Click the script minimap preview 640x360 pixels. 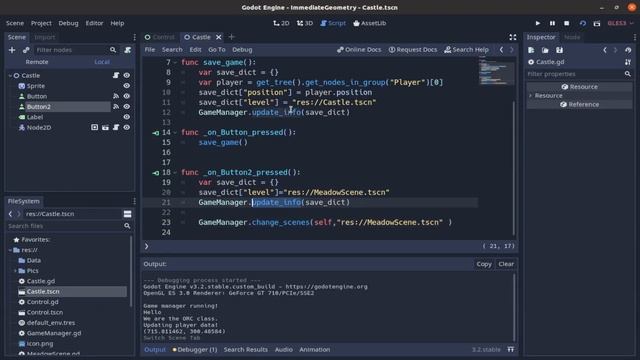click(495, 72)
